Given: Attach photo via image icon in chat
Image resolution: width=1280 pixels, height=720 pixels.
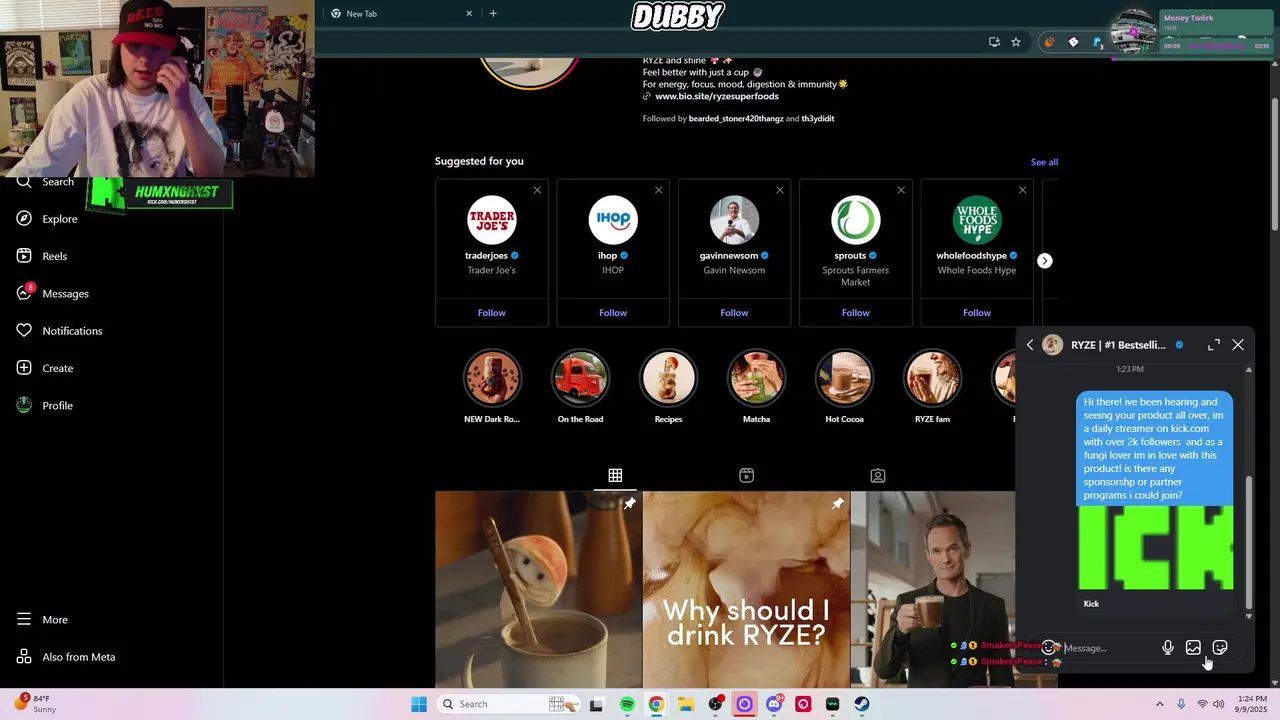Looking at the screenshot, I should coord(1193,648).
